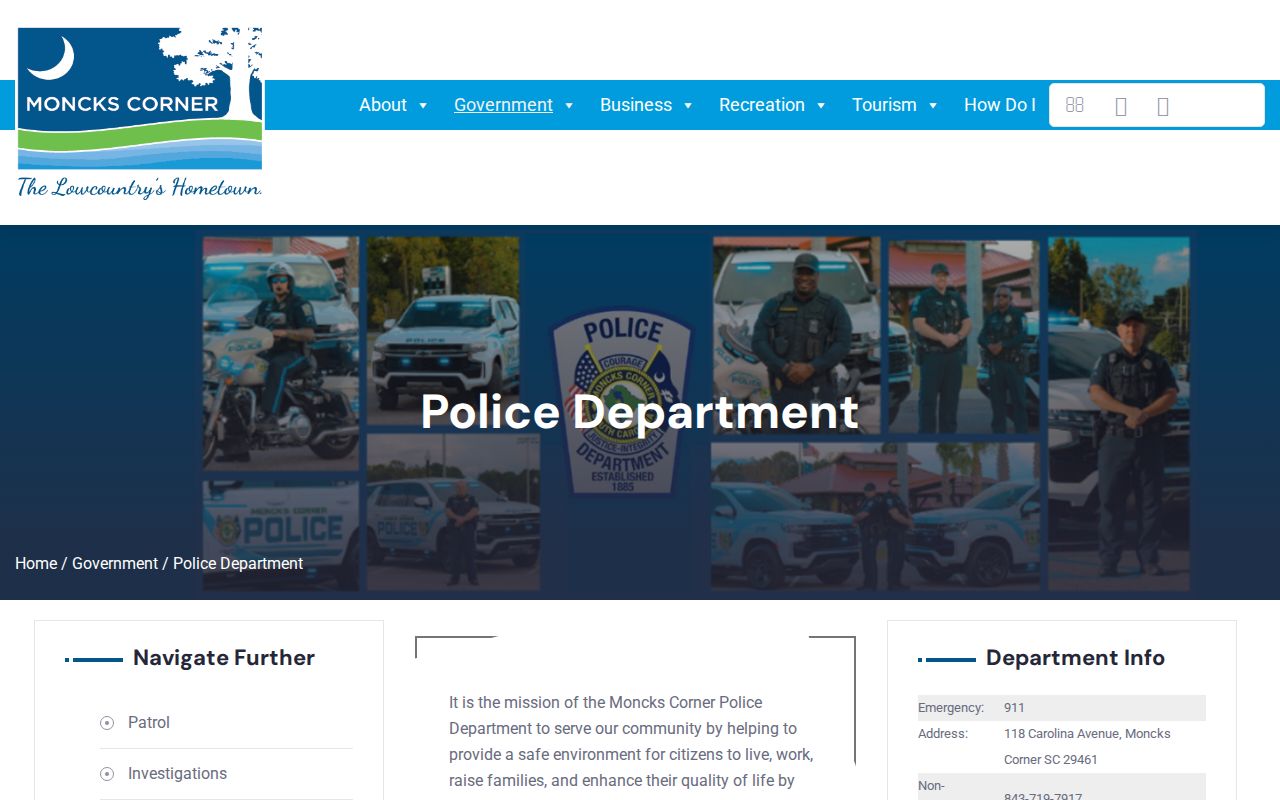Expand the Tourism dropdown arrow

[933, 106]
